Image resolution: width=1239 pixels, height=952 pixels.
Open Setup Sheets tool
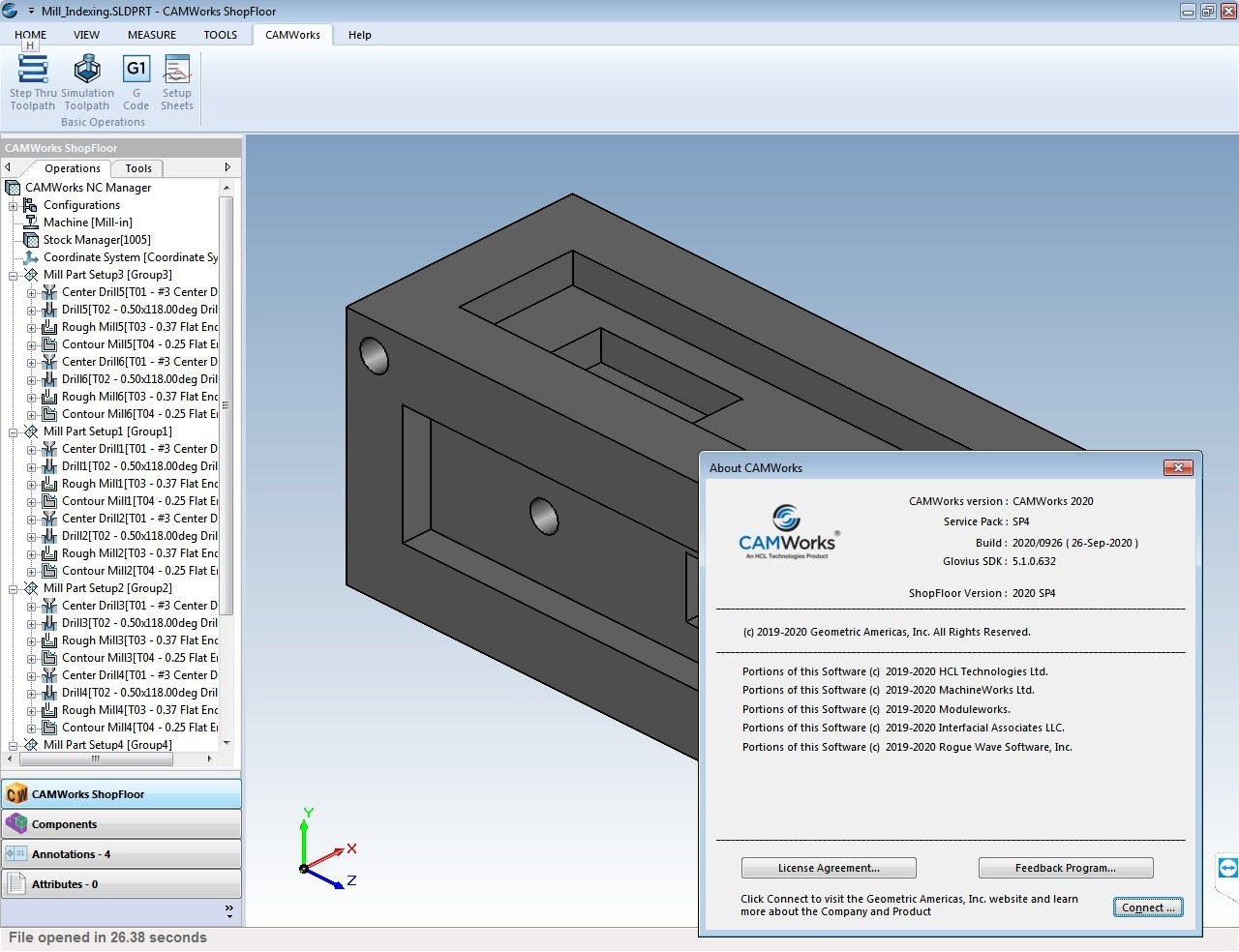click(x=177, y=83)
